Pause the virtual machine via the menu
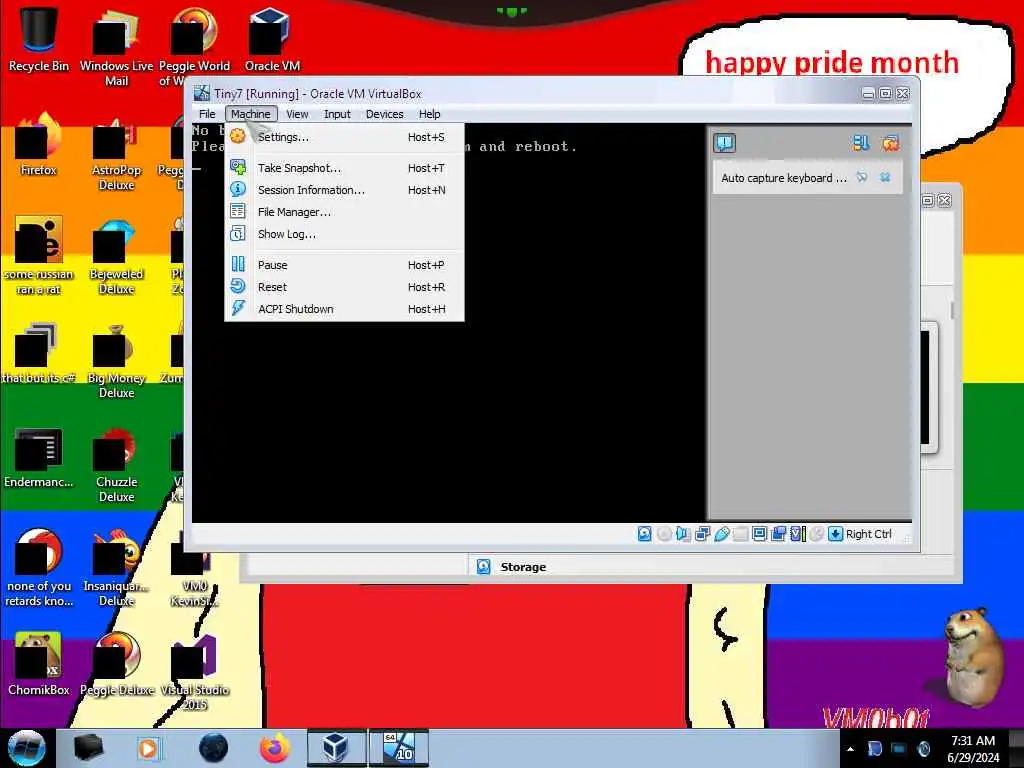This screenshot has width=1024, height=768. click(x=344, y=265)
